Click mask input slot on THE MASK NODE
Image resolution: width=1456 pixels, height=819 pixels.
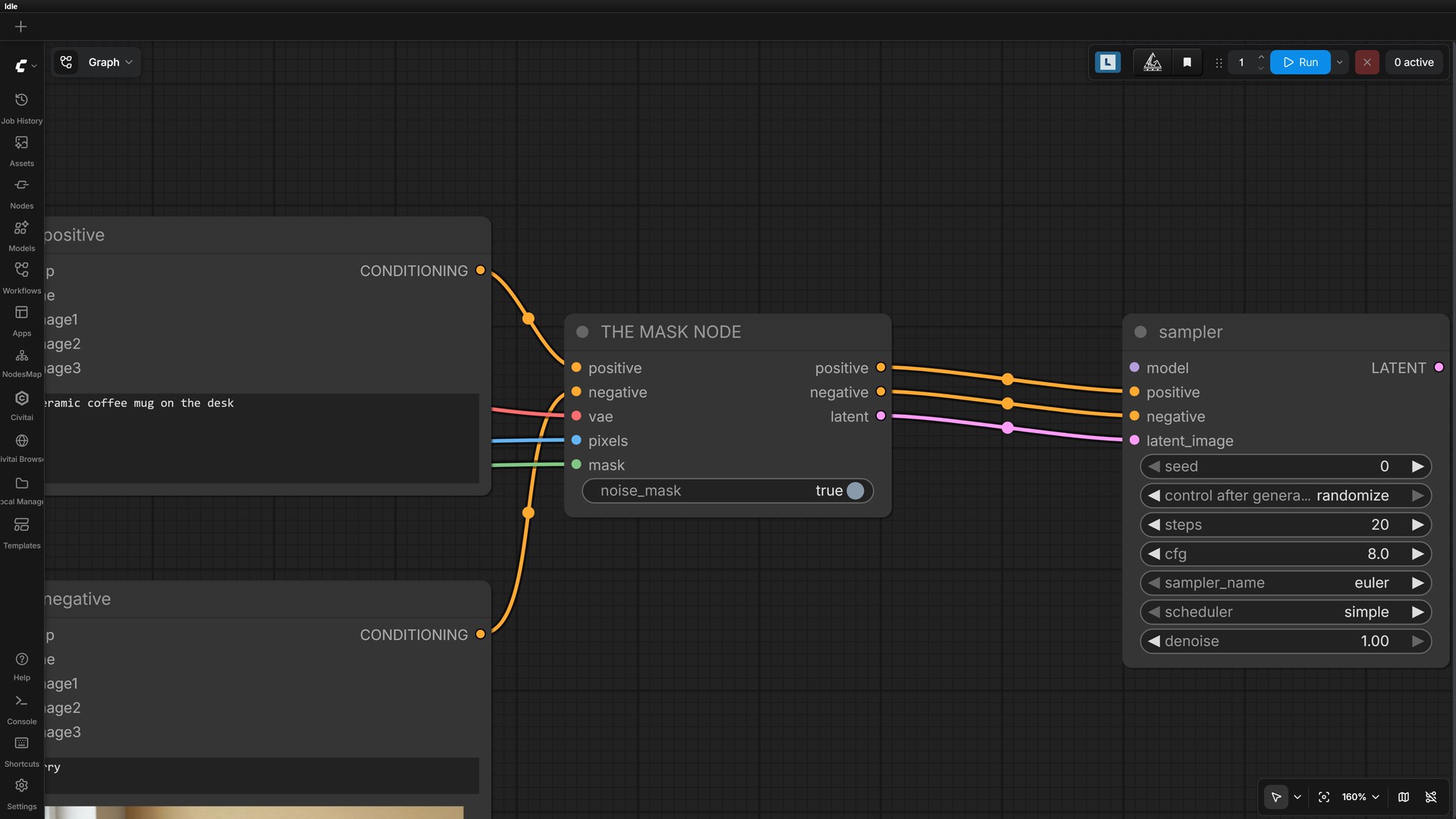[x=576, y=465]
